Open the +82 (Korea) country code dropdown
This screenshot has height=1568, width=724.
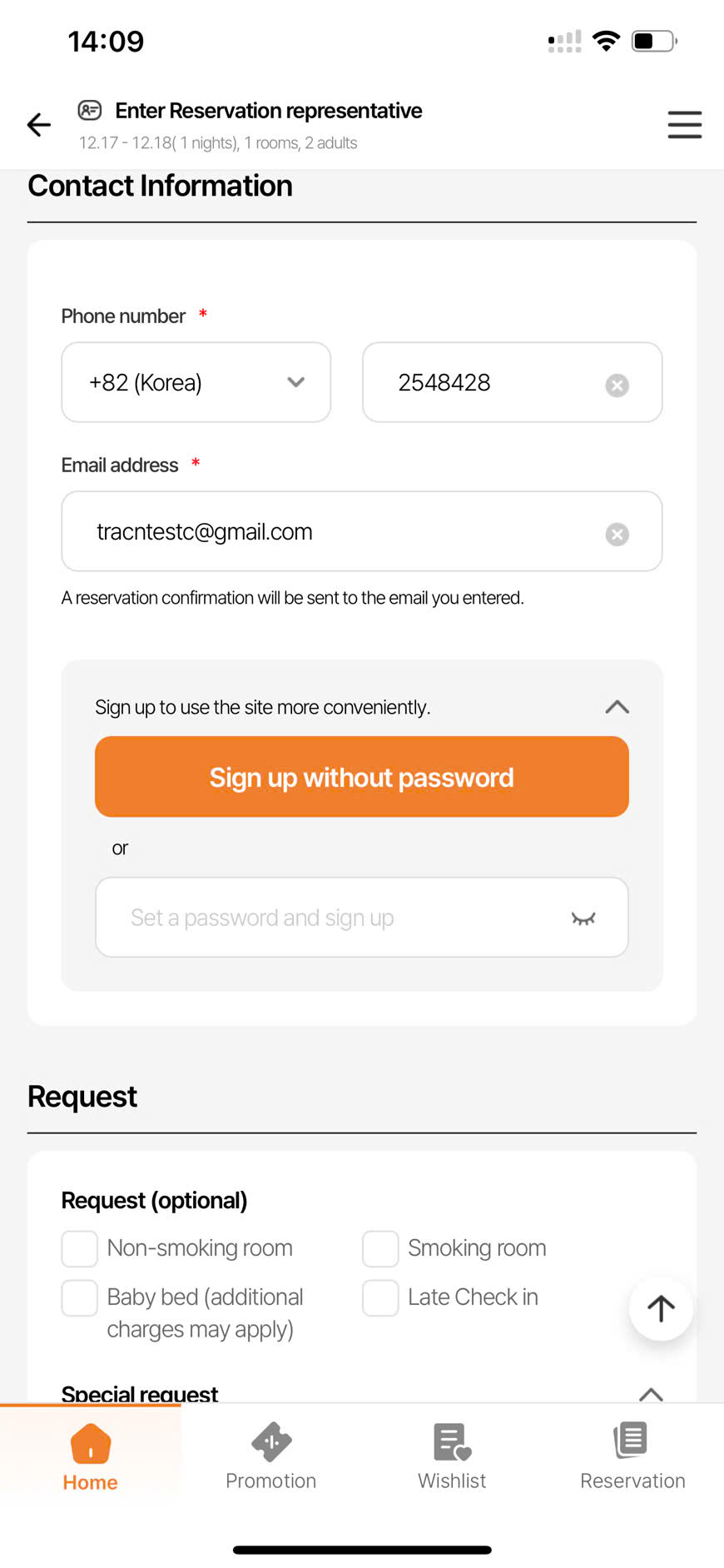tap(196, 382)
